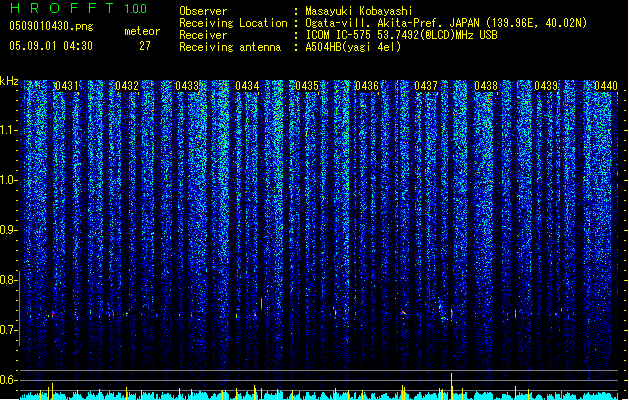Click the 0.9 kHz axis tick label
629x400 pixels.
(x=9, y=230)
